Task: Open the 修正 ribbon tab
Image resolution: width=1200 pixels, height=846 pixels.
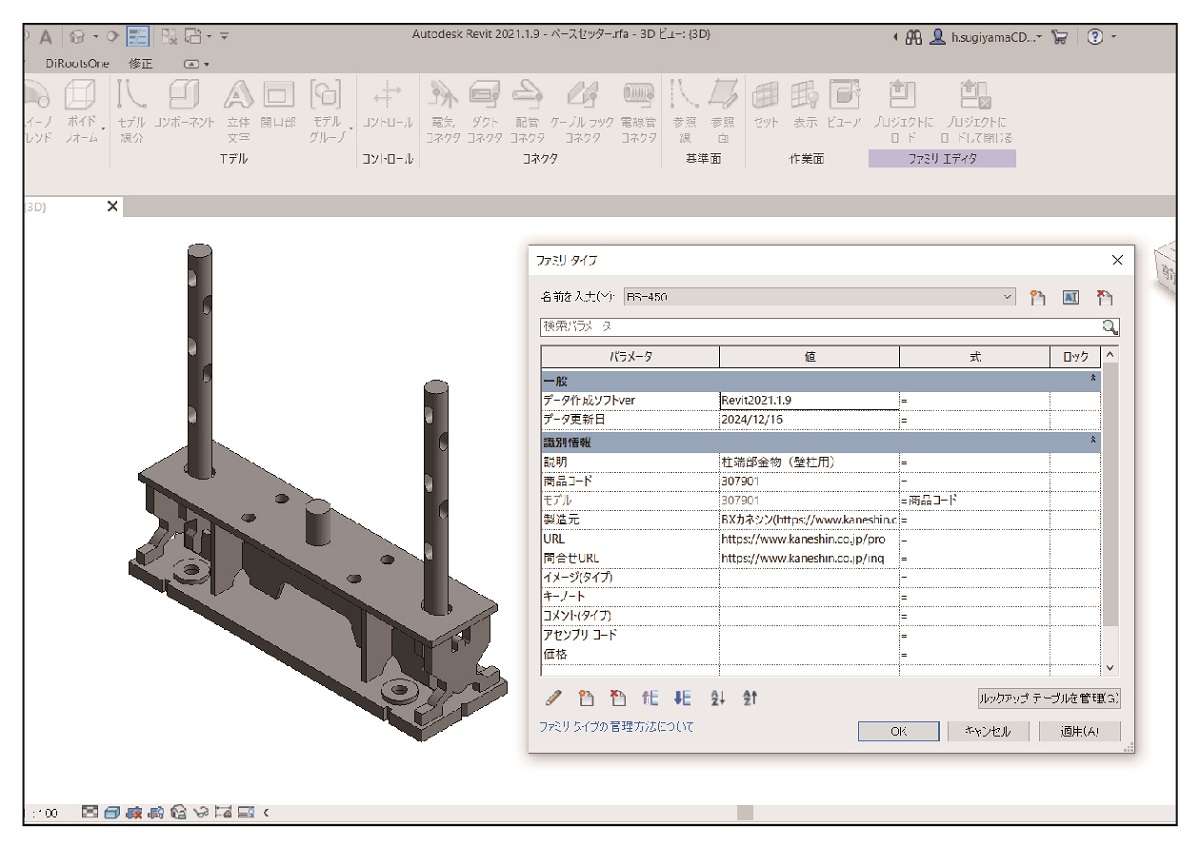Action: point(140,63)
